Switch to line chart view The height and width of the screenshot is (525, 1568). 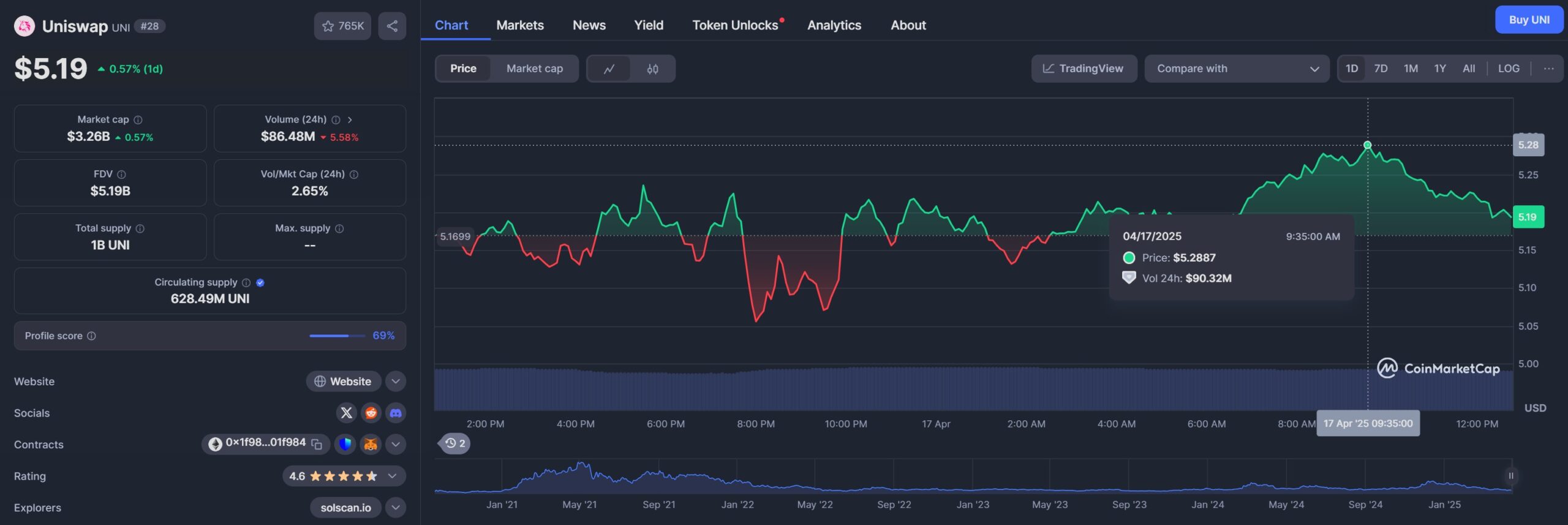coord(609,69)
